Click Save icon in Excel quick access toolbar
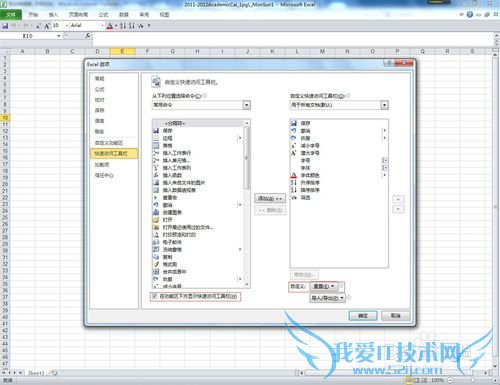The width and height of the screenshot is (500, 385). click(x=5, y=26)
